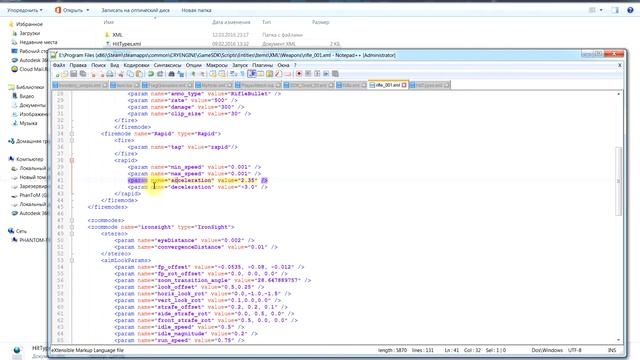This screenshot has width=640, height=360.
Task: Click the Open file toolbar icon
Action: click(65, 74)
